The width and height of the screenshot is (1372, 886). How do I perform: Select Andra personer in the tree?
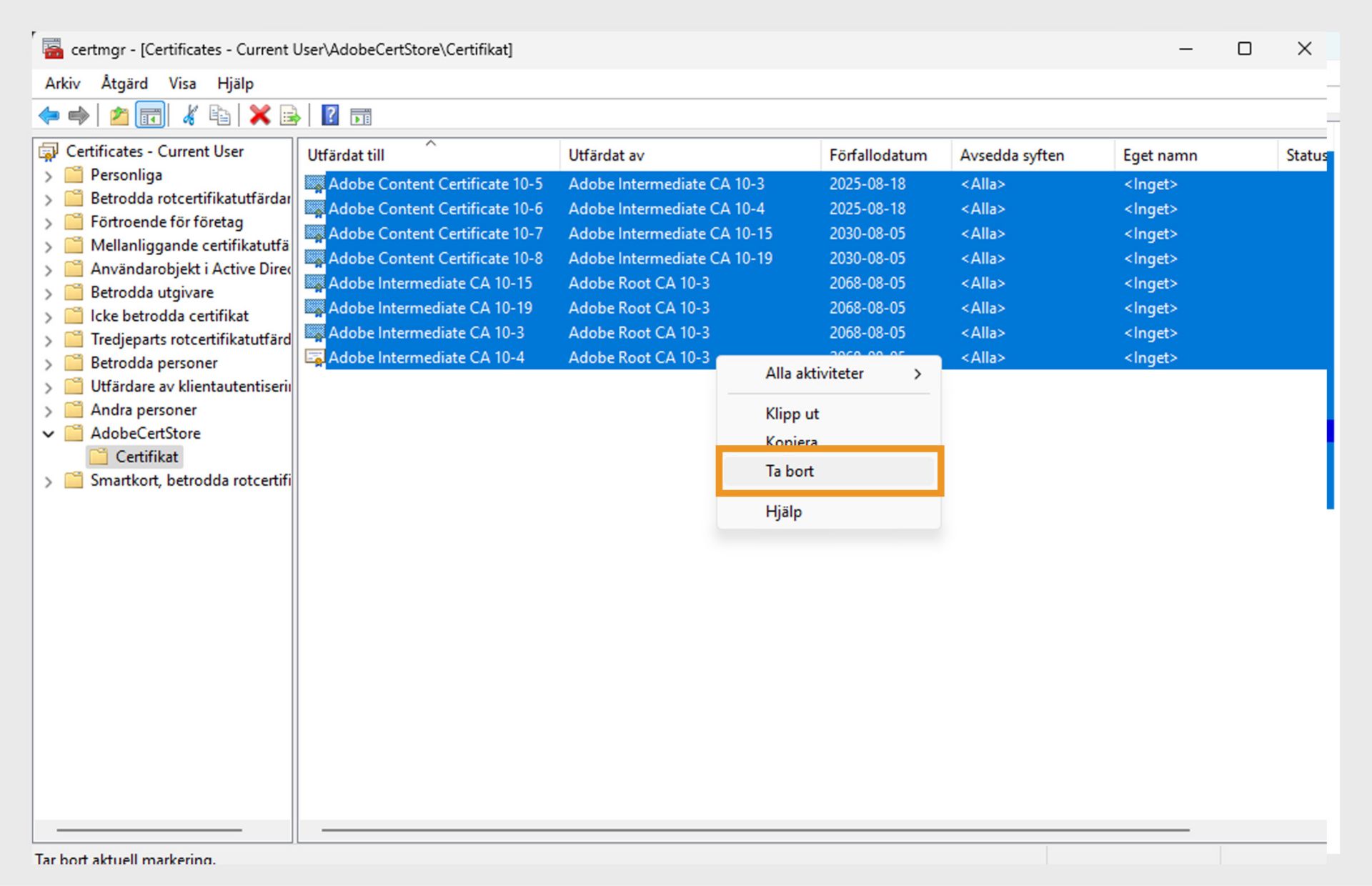(144, 410)
